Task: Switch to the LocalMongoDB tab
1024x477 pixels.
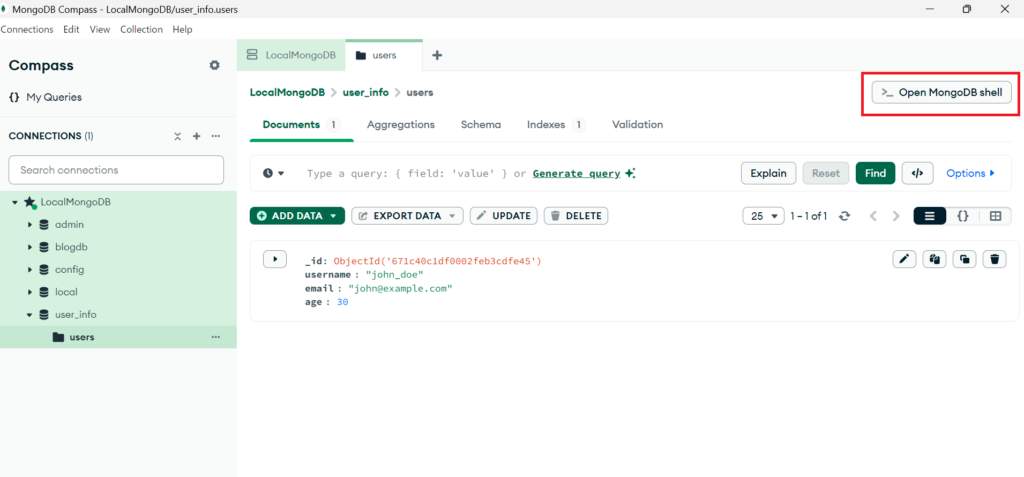Action: tap(291, 56)
